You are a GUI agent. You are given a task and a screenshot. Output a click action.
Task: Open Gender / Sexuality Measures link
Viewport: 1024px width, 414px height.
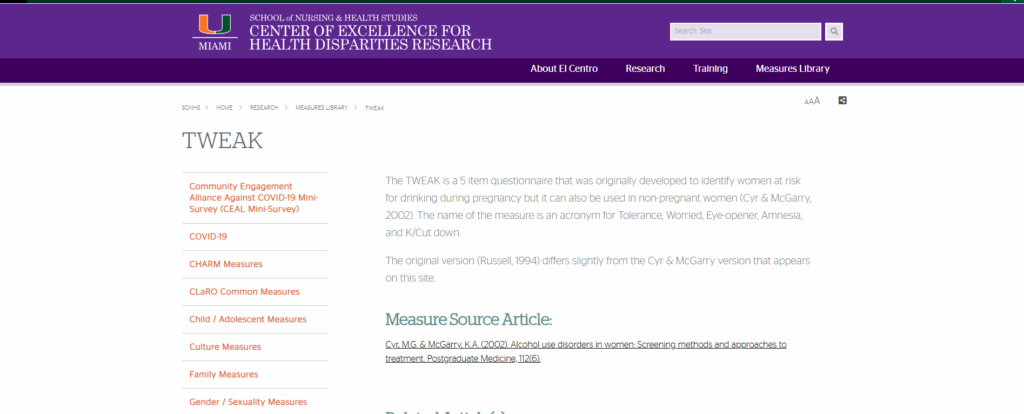coord(248,402)
